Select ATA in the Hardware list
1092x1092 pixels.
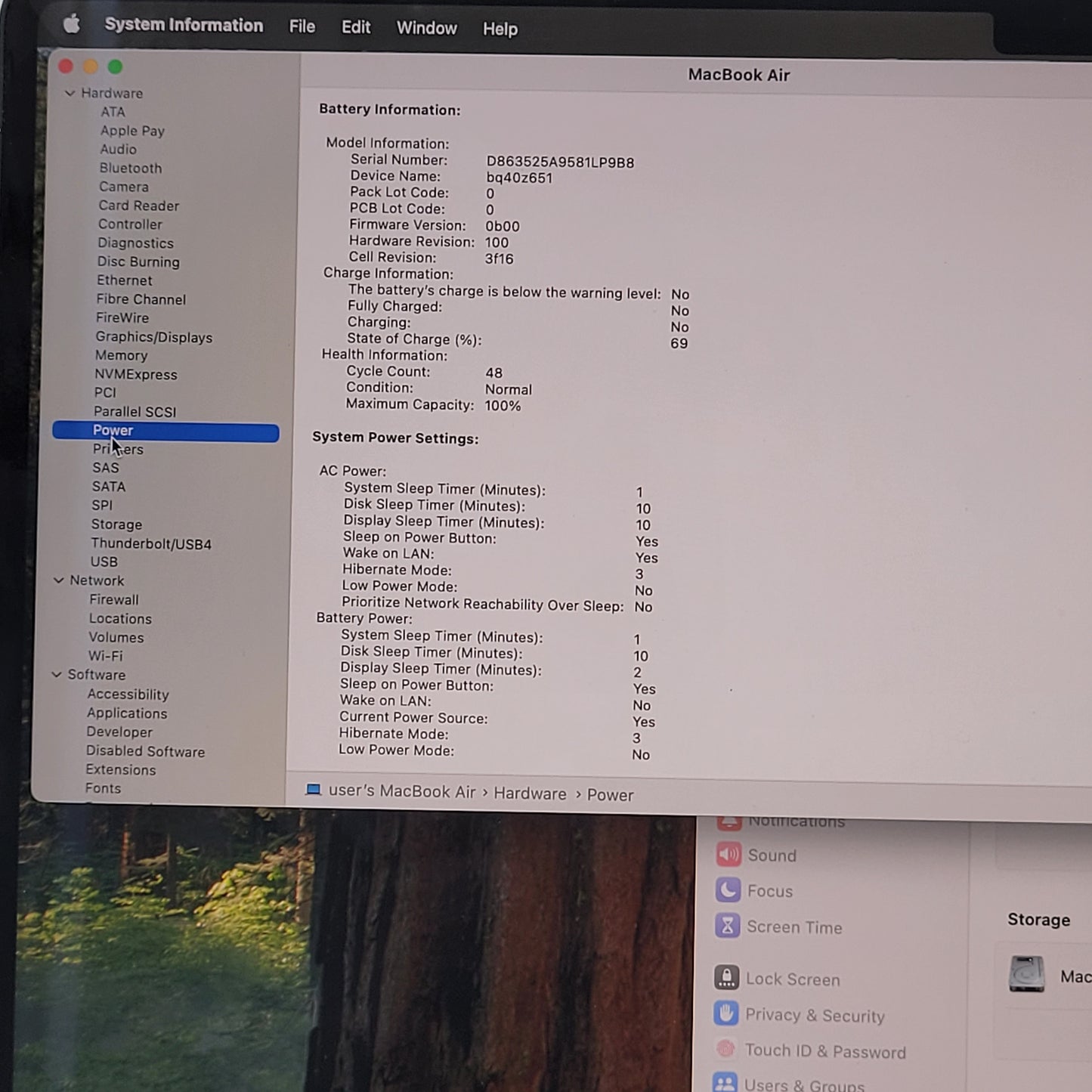point(113,112)
